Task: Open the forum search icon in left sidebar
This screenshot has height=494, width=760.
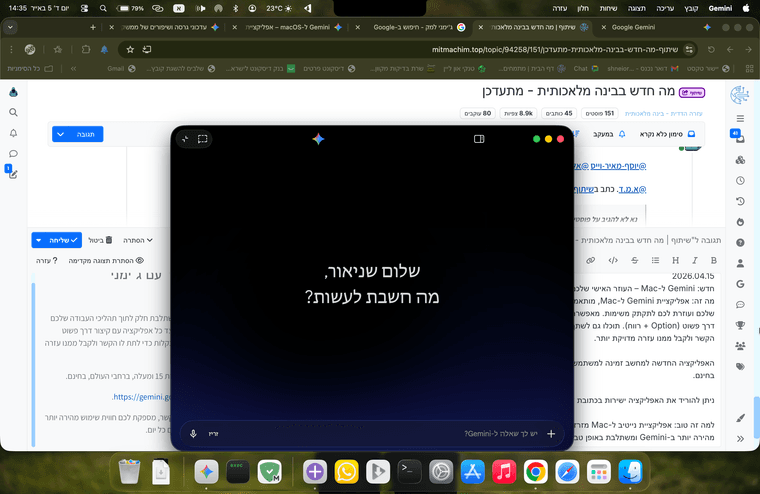Action: click(x=14, y=112)
